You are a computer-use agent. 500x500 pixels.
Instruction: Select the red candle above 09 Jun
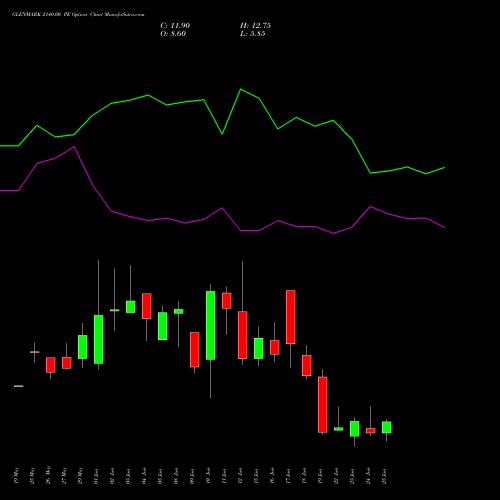click(x=195, y=350)
